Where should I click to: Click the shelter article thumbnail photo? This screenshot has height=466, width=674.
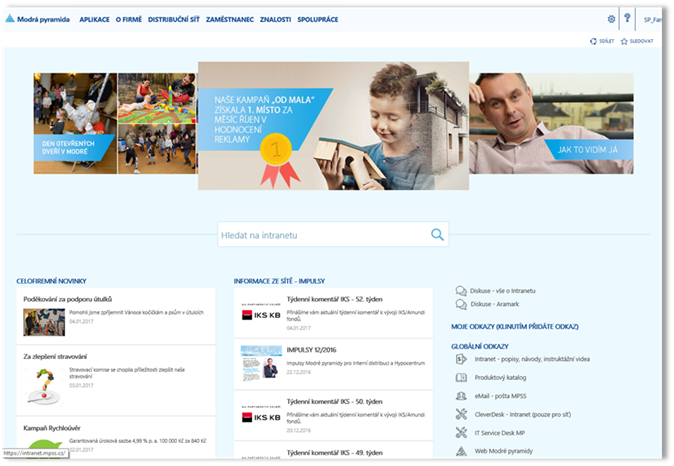click(x=44, y=322)
